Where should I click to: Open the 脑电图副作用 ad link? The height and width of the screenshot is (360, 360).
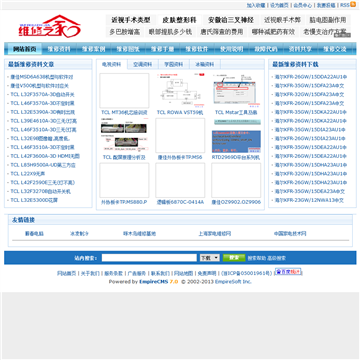[328, 20]
